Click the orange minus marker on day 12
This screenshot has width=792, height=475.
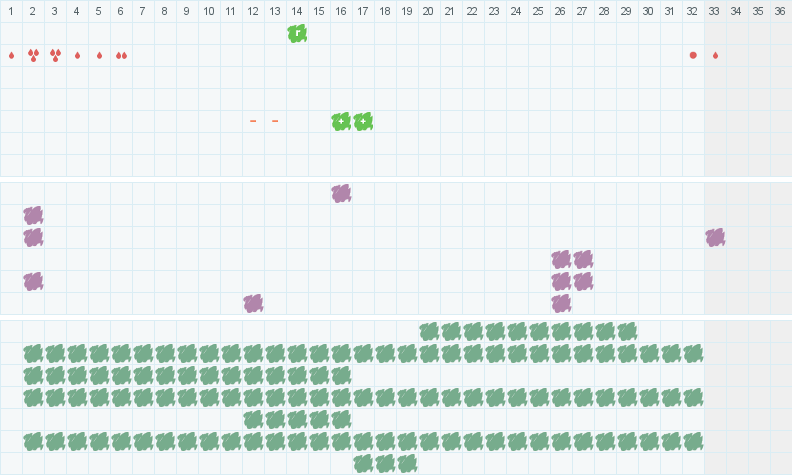pos(253,121)
